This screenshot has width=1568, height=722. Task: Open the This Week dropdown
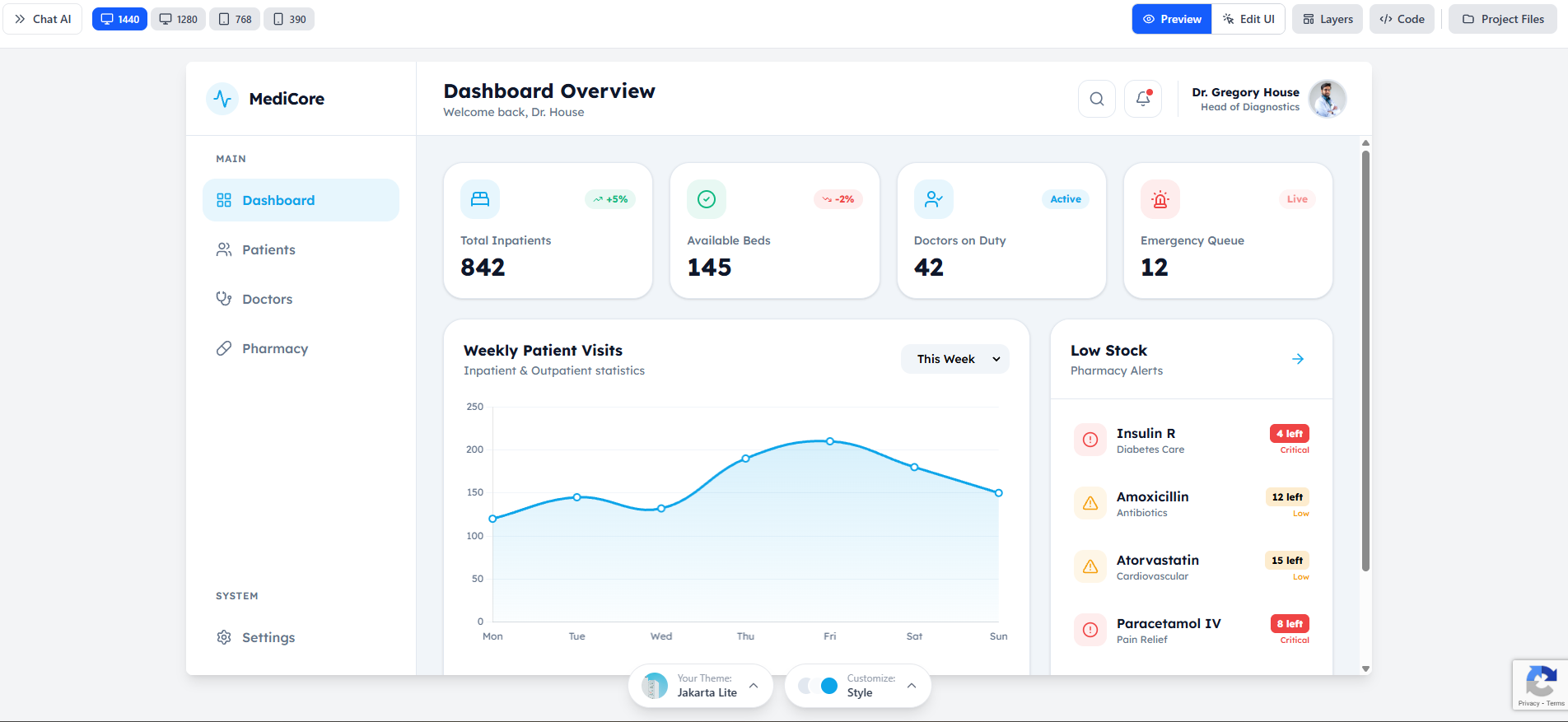(x=955, y=359)
